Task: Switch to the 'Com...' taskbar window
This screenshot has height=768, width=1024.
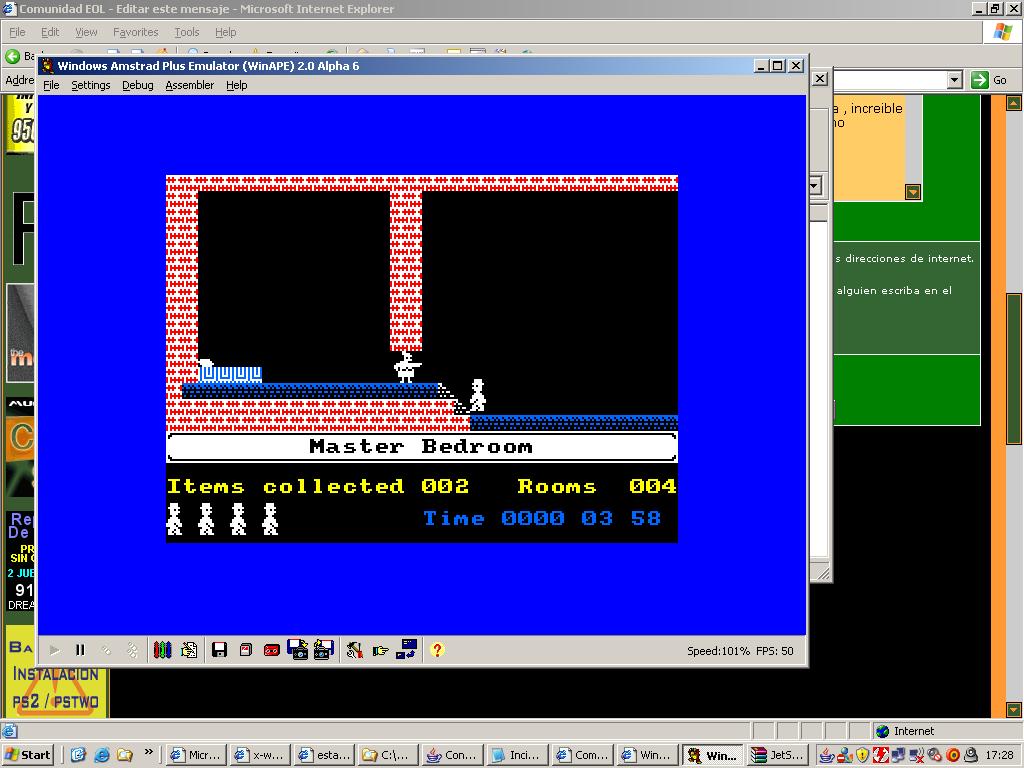Action: tap(581, 755)
